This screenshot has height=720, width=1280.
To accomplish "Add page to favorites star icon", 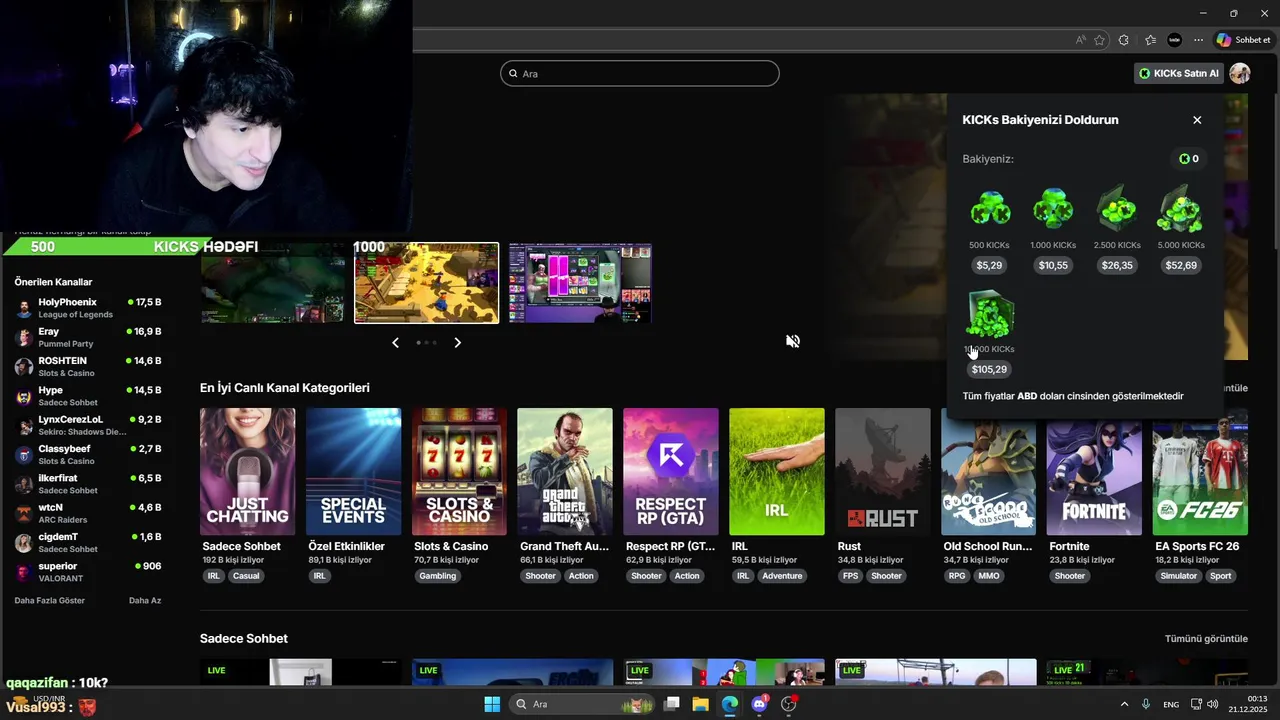I will (x=1099, y=40).
